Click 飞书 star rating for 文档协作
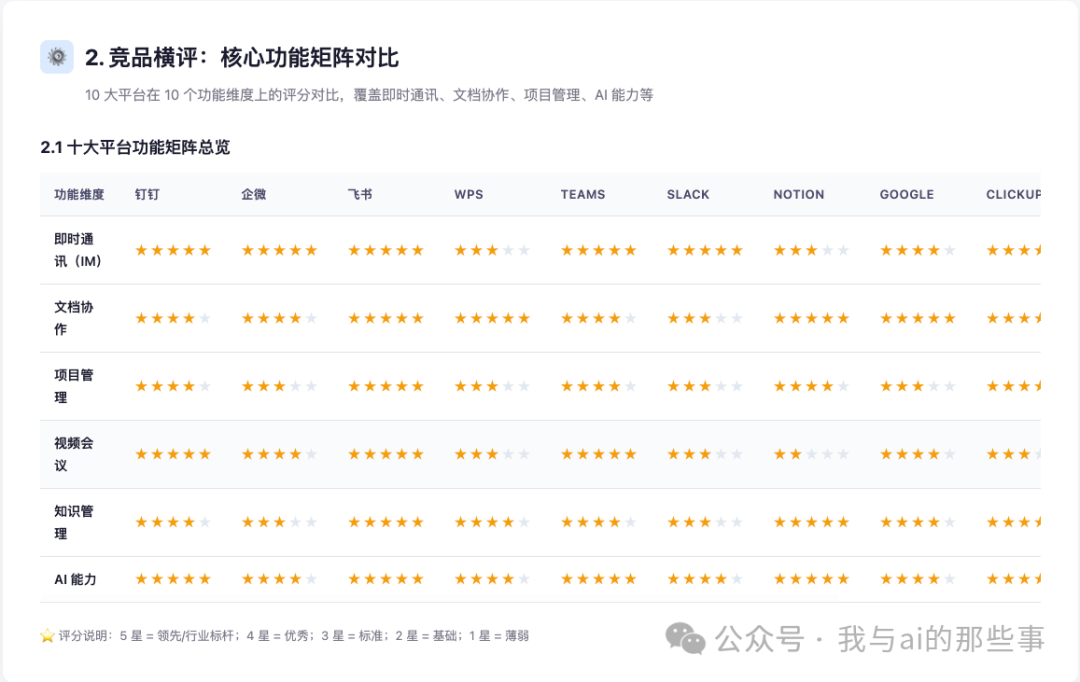The image size is (1080, 682). tap(386, 318)
